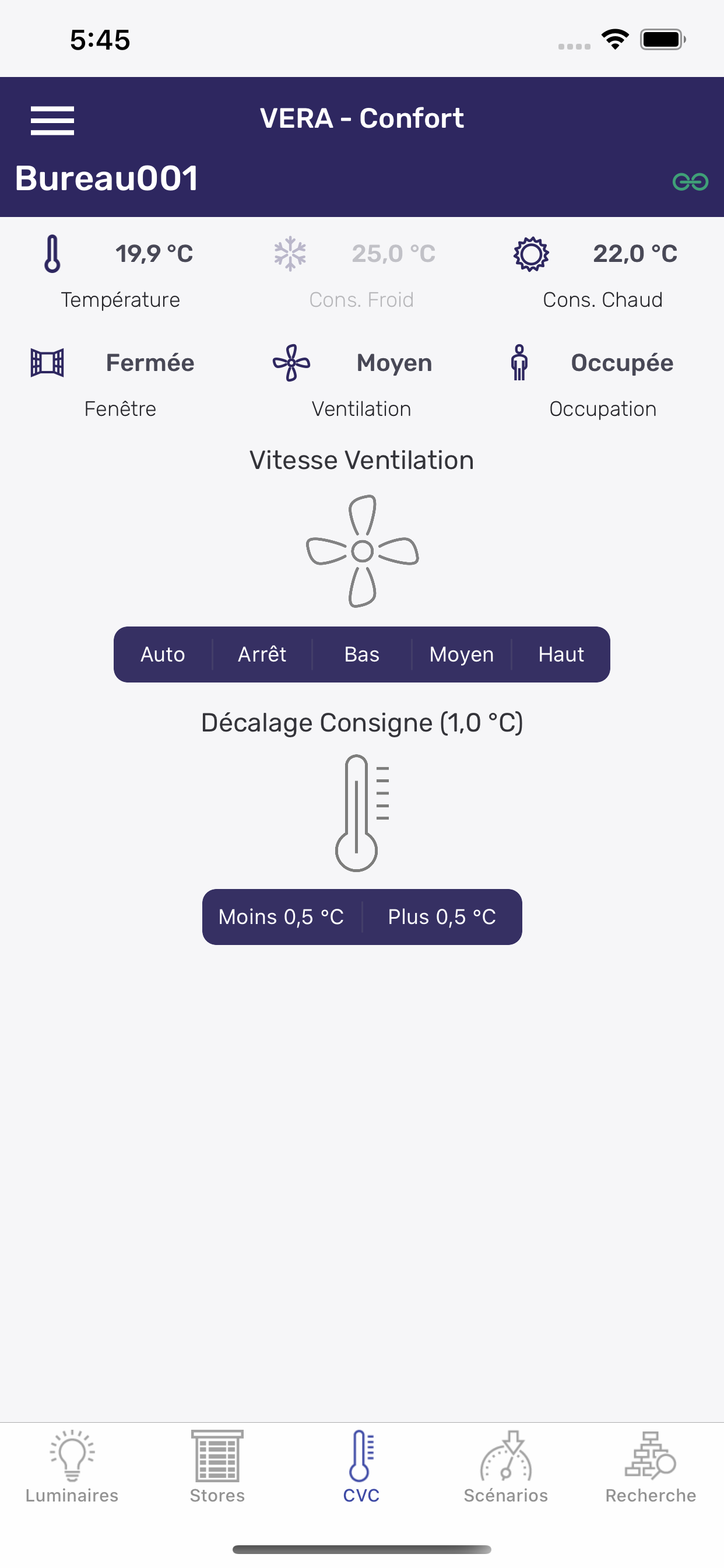
Task: Tap the thermometer temperature icon
Action: (x=52, y=253)
